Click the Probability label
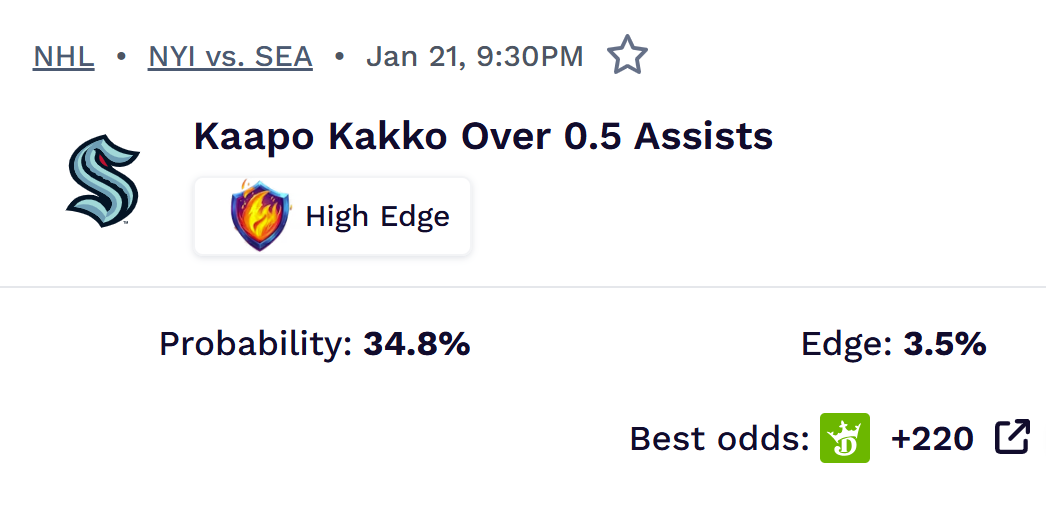Image resolution: width=1046 pixels, height=505 pixels. click(x=256, y=344)
